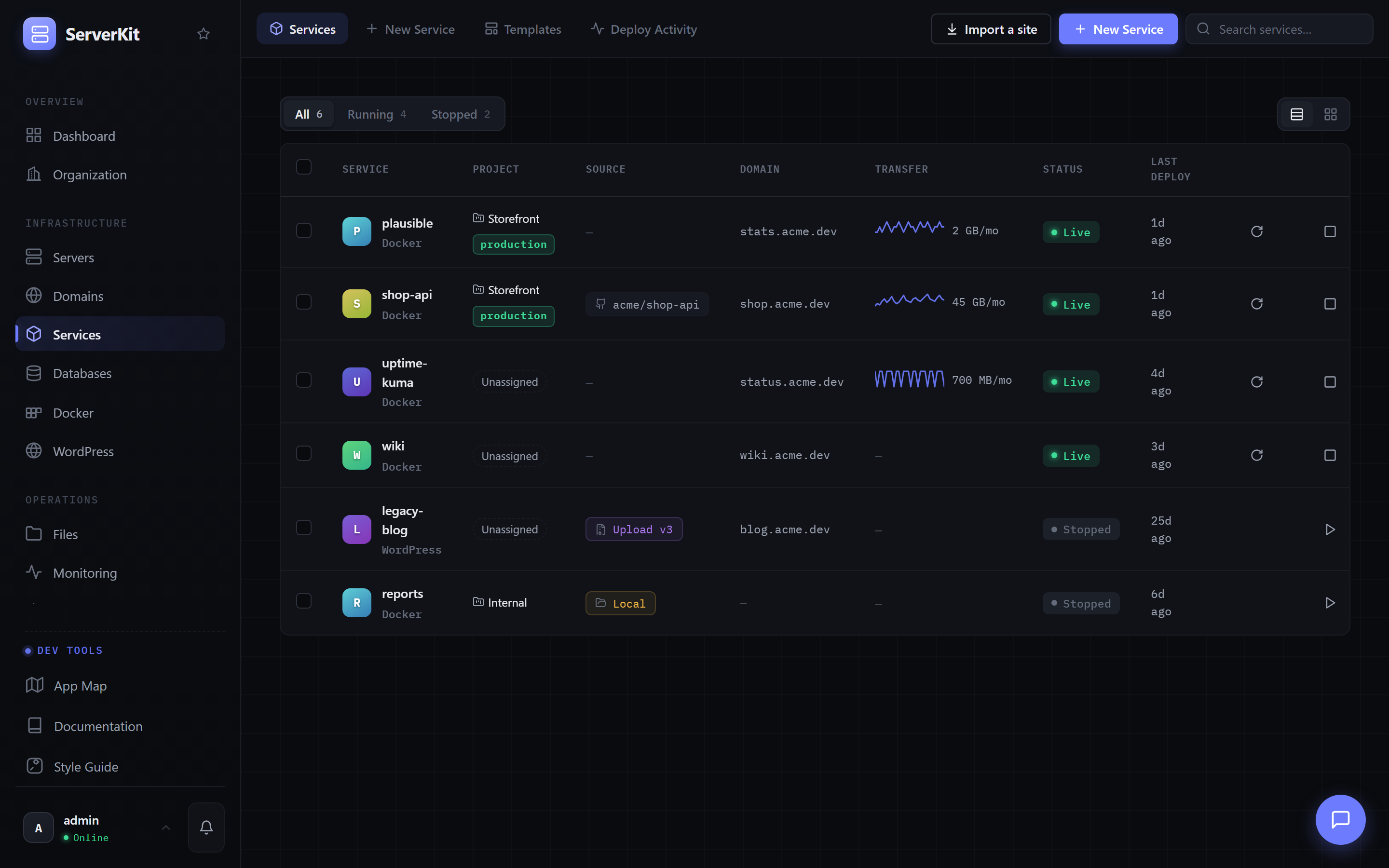Click the shop-api service avatar icon
The height and width of the screenshot is (868, 1389).
[x=356, y=304]
